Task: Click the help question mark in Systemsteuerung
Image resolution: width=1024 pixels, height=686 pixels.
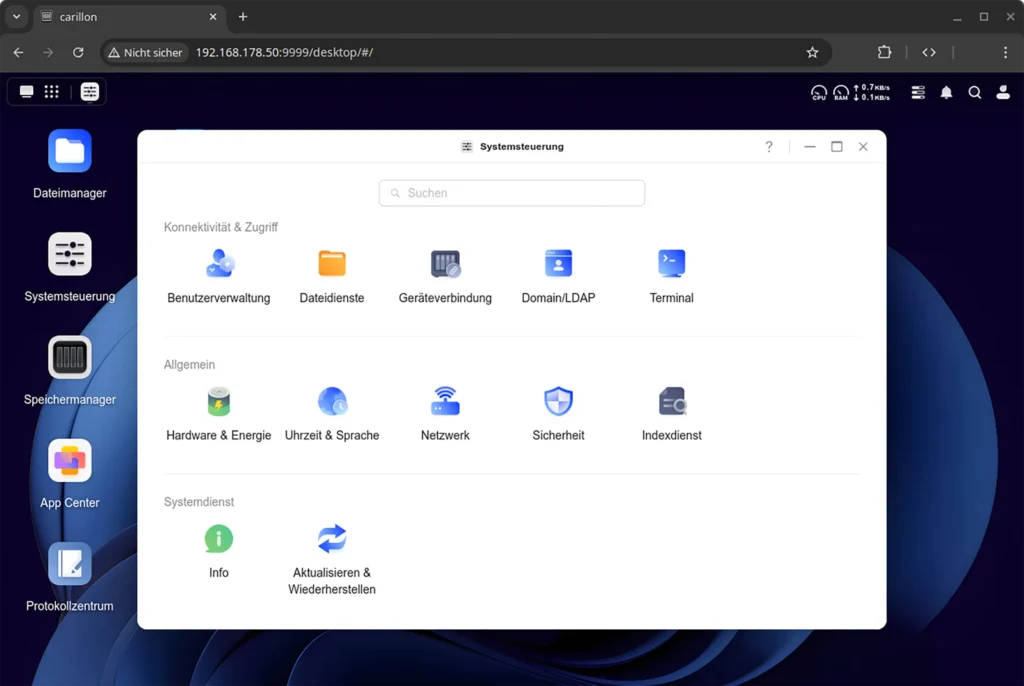Action: point(769,146)
